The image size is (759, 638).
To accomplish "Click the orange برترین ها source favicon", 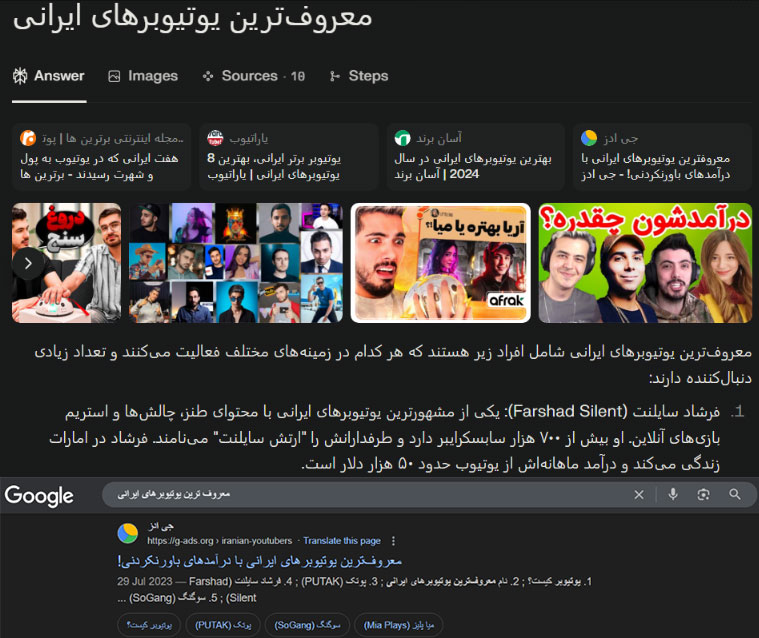I will point(28,138).
